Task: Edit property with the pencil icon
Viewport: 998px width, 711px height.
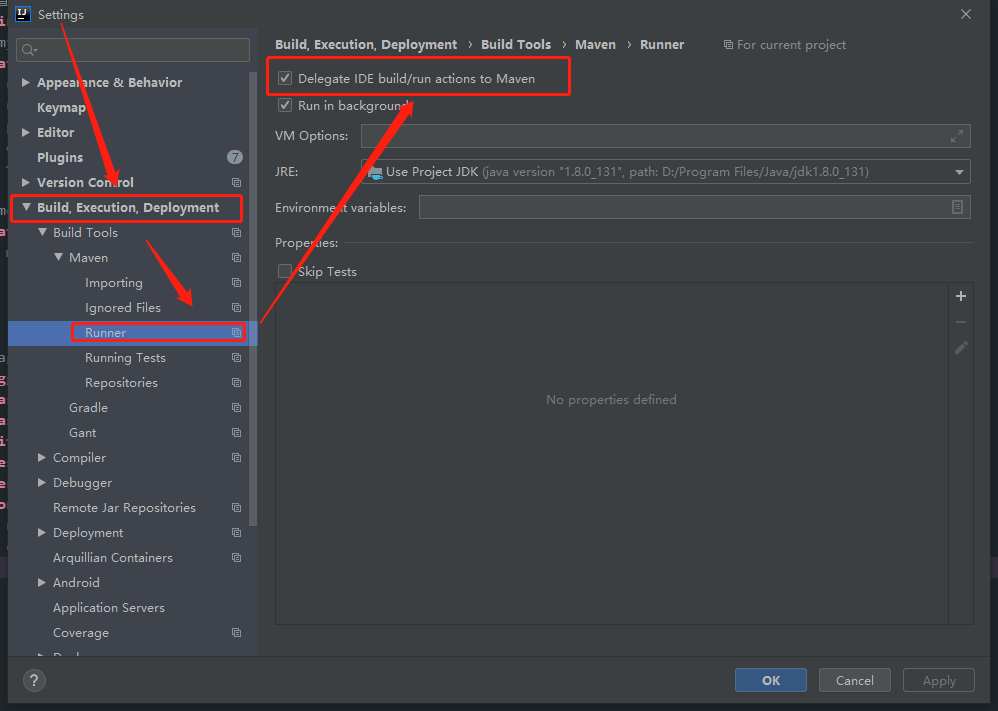Action: click(x=961, y=348)
